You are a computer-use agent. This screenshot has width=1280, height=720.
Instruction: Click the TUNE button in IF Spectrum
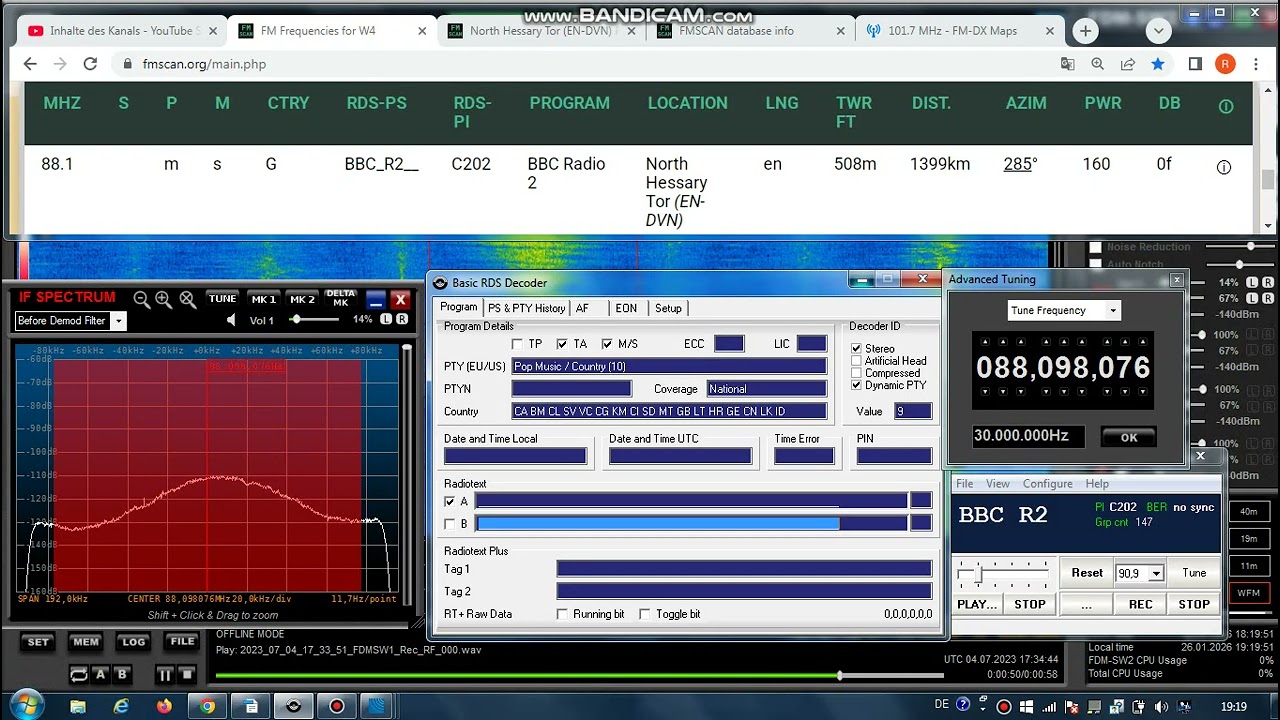coord(222,299)
